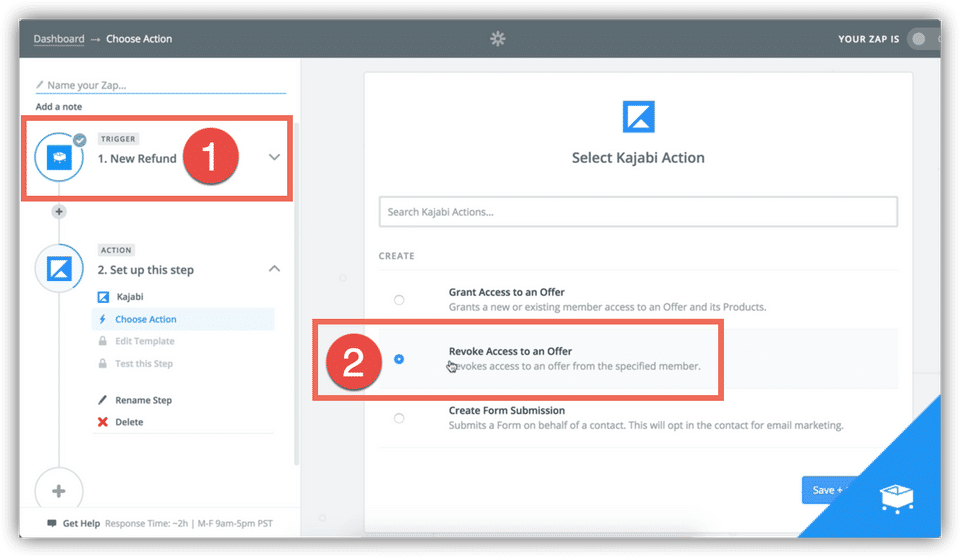Click the lock icon beside Edit Template
This screenshot has height=557, width=960.
[x=103, y=341]
